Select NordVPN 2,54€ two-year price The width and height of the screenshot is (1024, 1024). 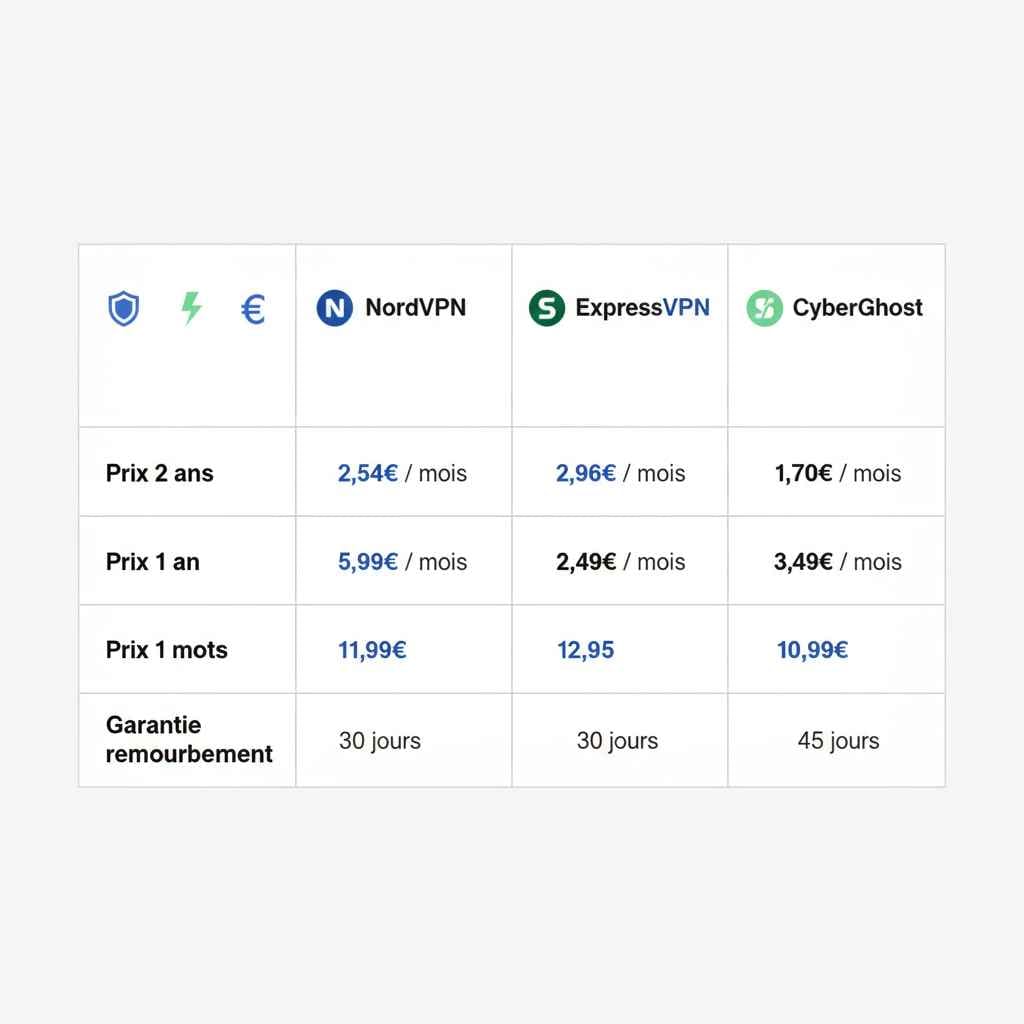coord(368,473)
